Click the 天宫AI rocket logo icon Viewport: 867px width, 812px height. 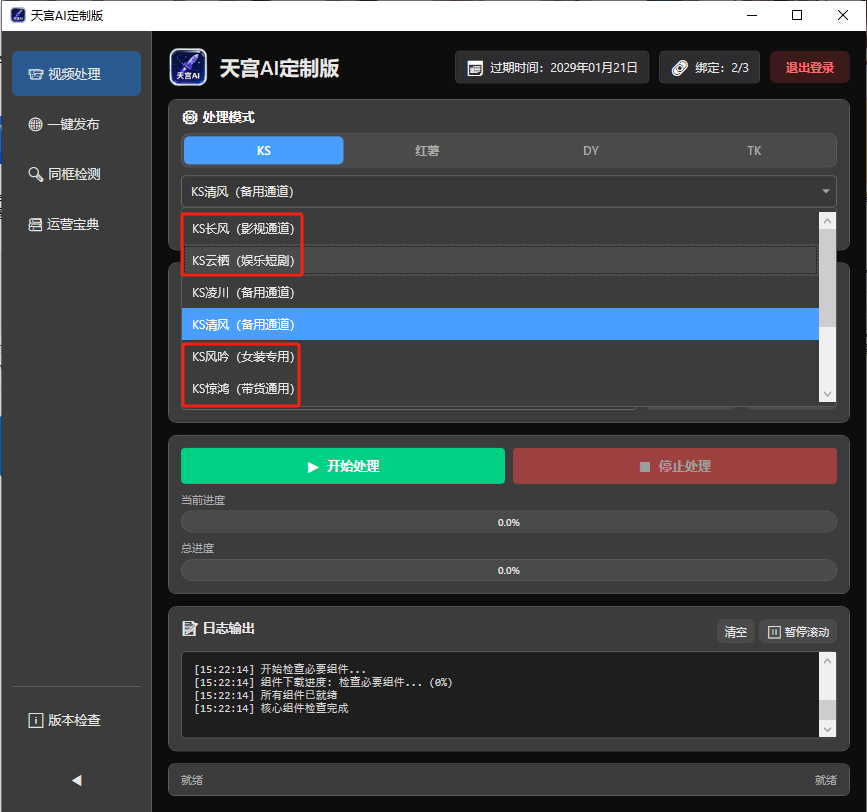[188, 67]
